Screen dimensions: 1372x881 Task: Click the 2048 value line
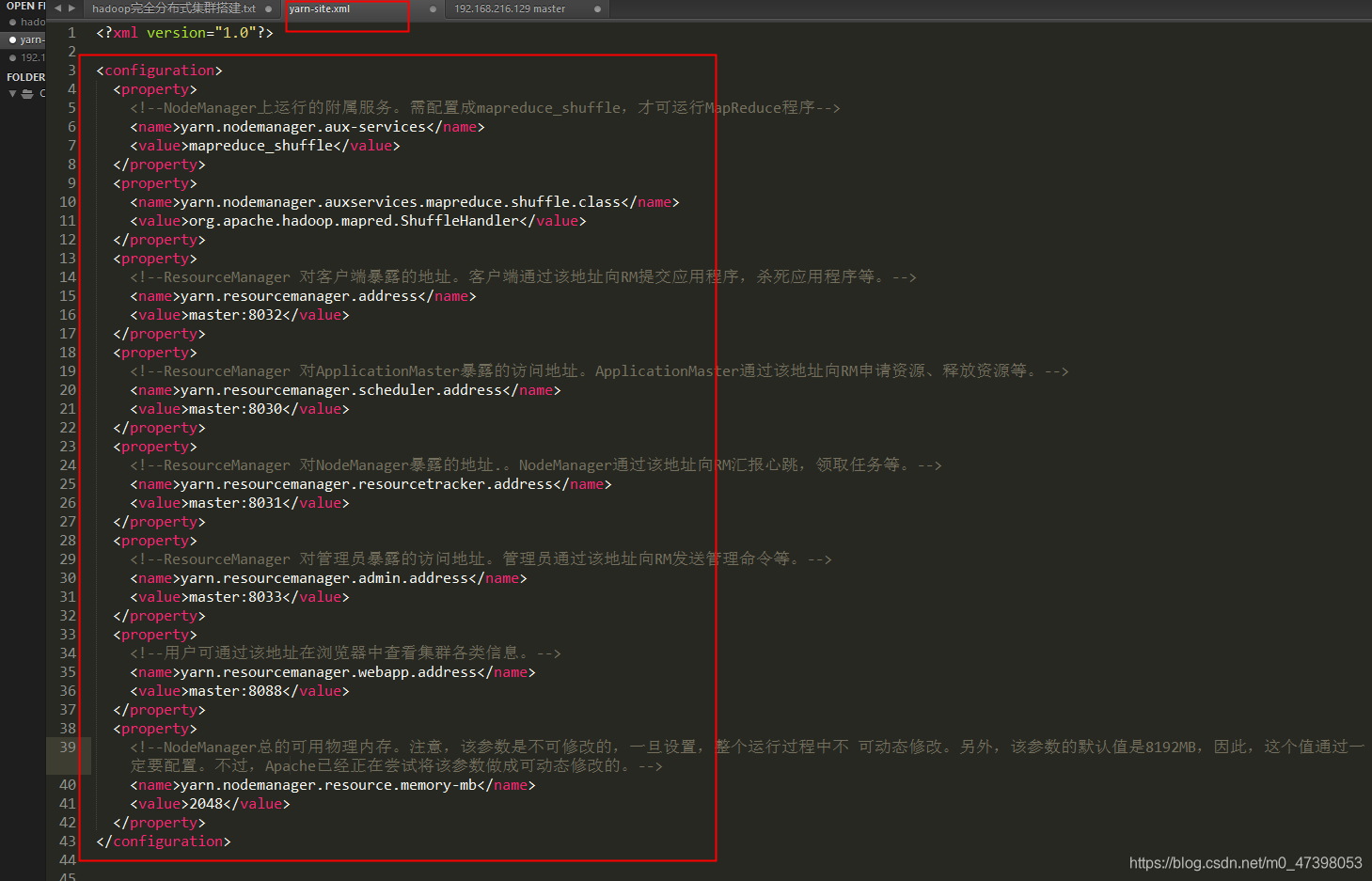coord(210,804)
